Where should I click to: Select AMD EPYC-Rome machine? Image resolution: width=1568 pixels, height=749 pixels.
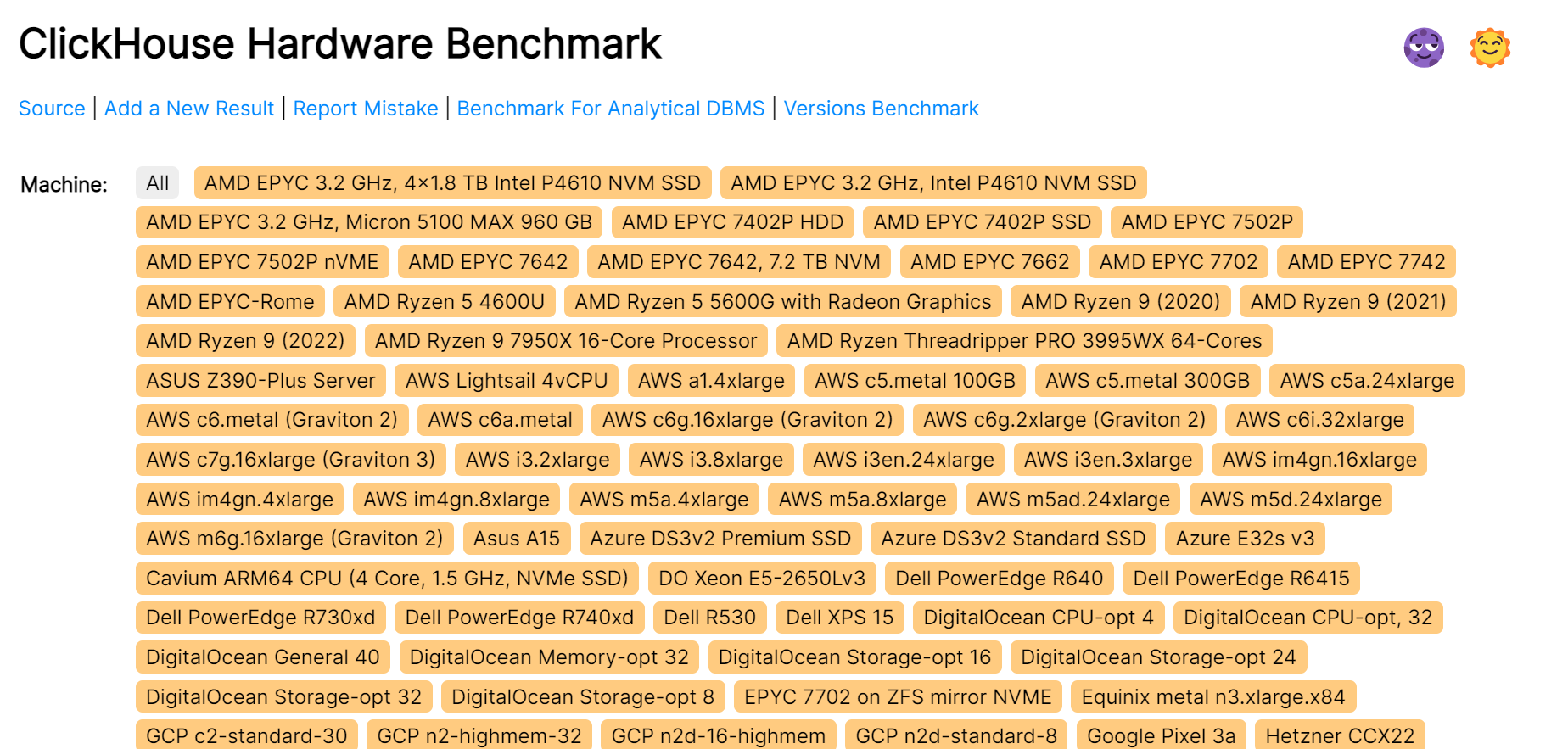point(231,302)
